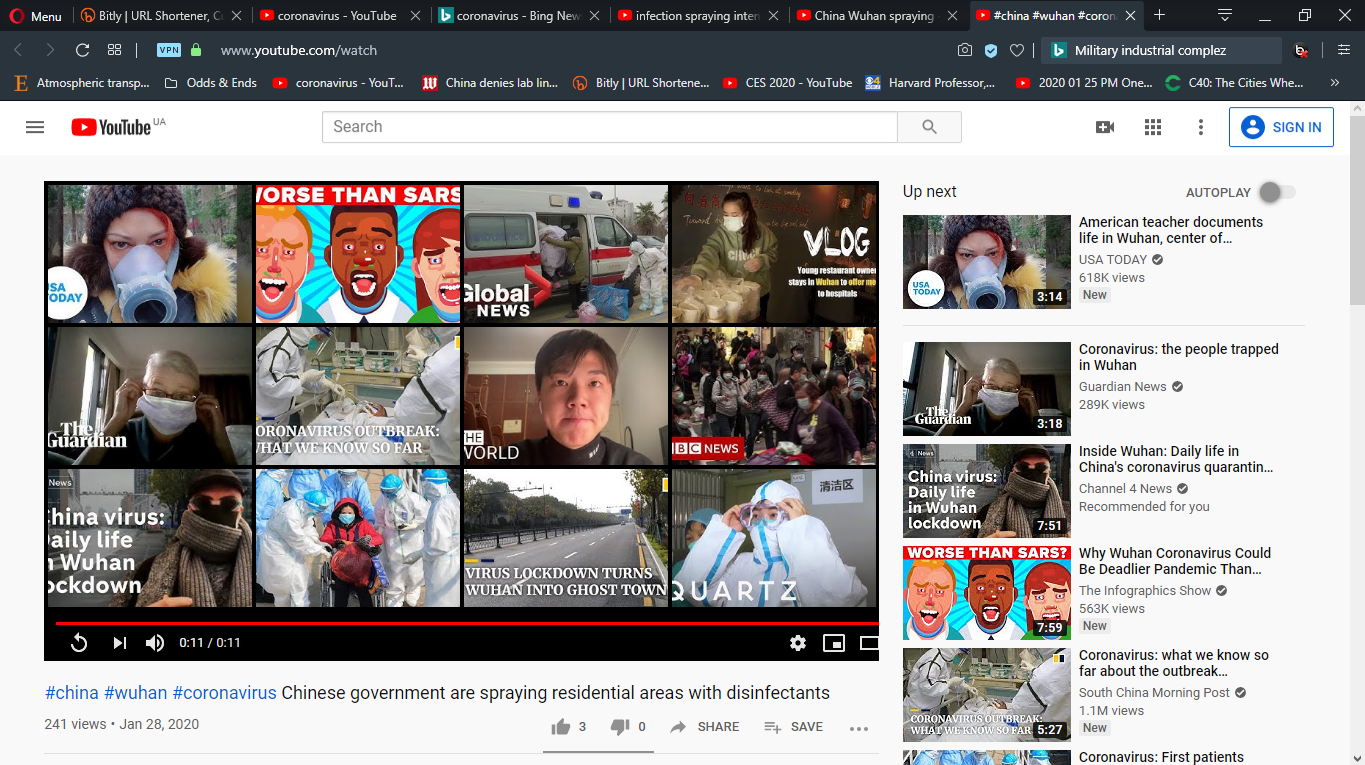Toggle the AUTOPLAY switch
Screen dimensions: 1365x765
click(x=1277, y=192)
